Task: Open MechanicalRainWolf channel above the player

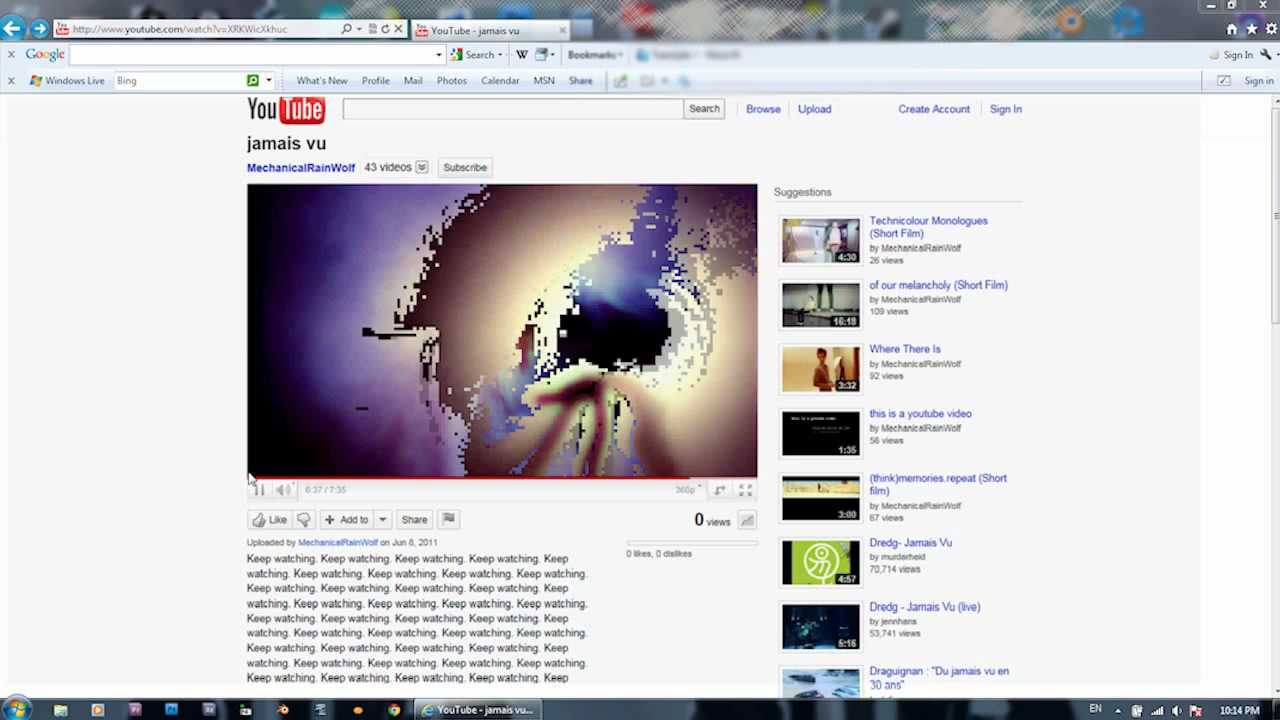Action: tap(301, 168)
